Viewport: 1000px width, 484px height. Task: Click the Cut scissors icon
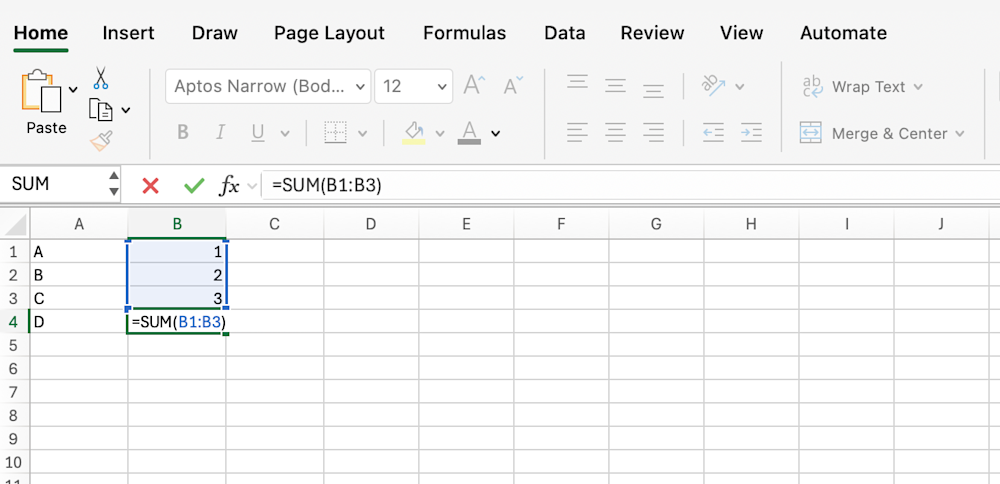[x=101, y=78]
